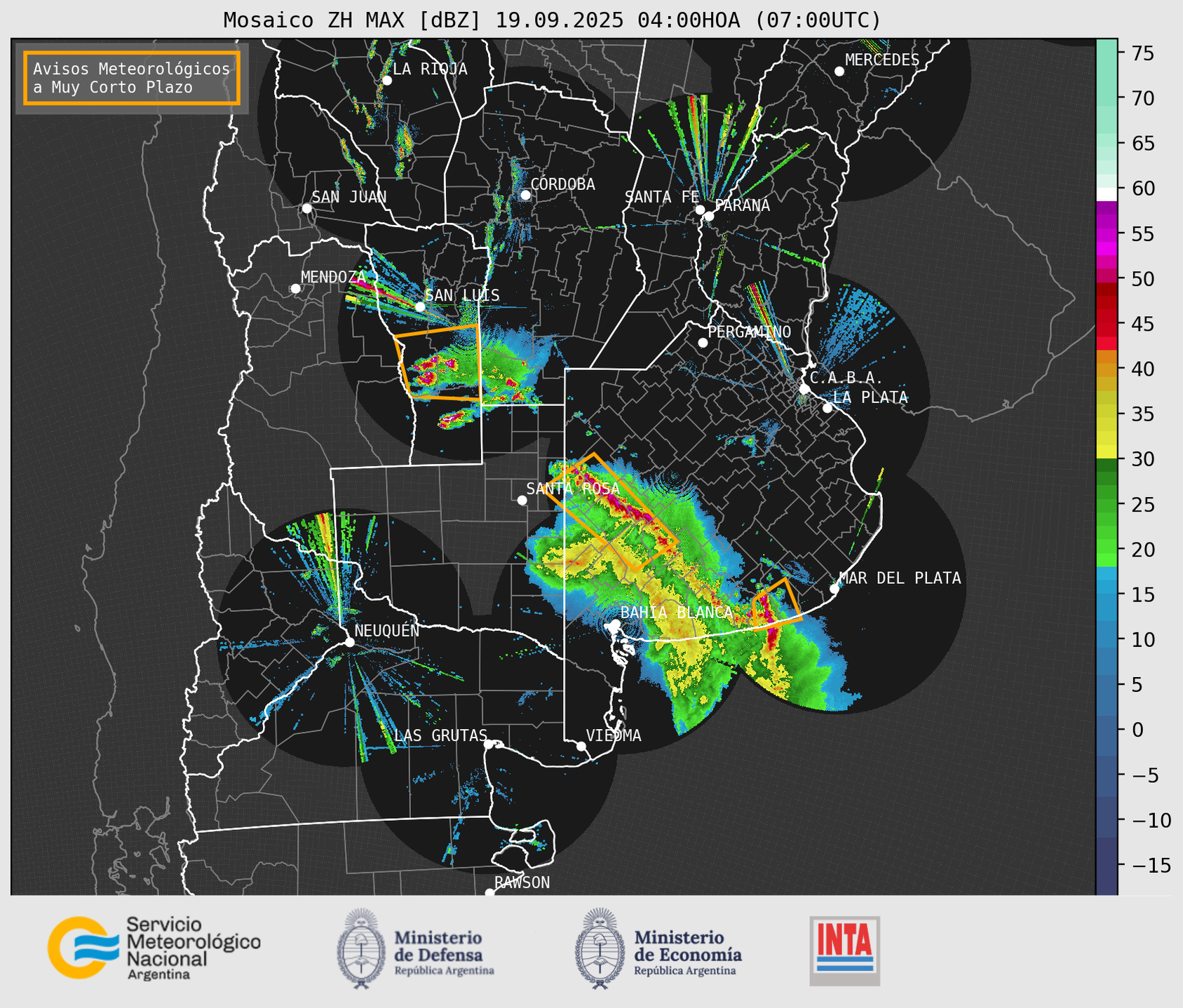Click the RAWSON city label
The width and height of the screenshot is (1183, 1008).
[522, 883]
